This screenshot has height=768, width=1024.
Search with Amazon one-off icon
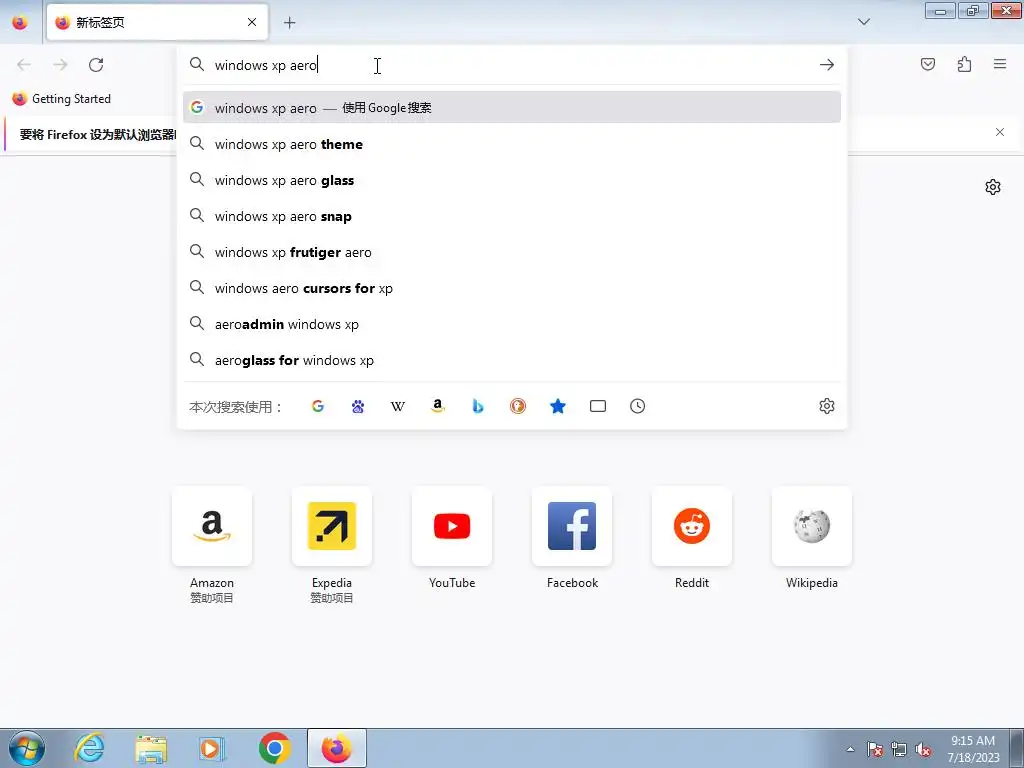[438, 406]
